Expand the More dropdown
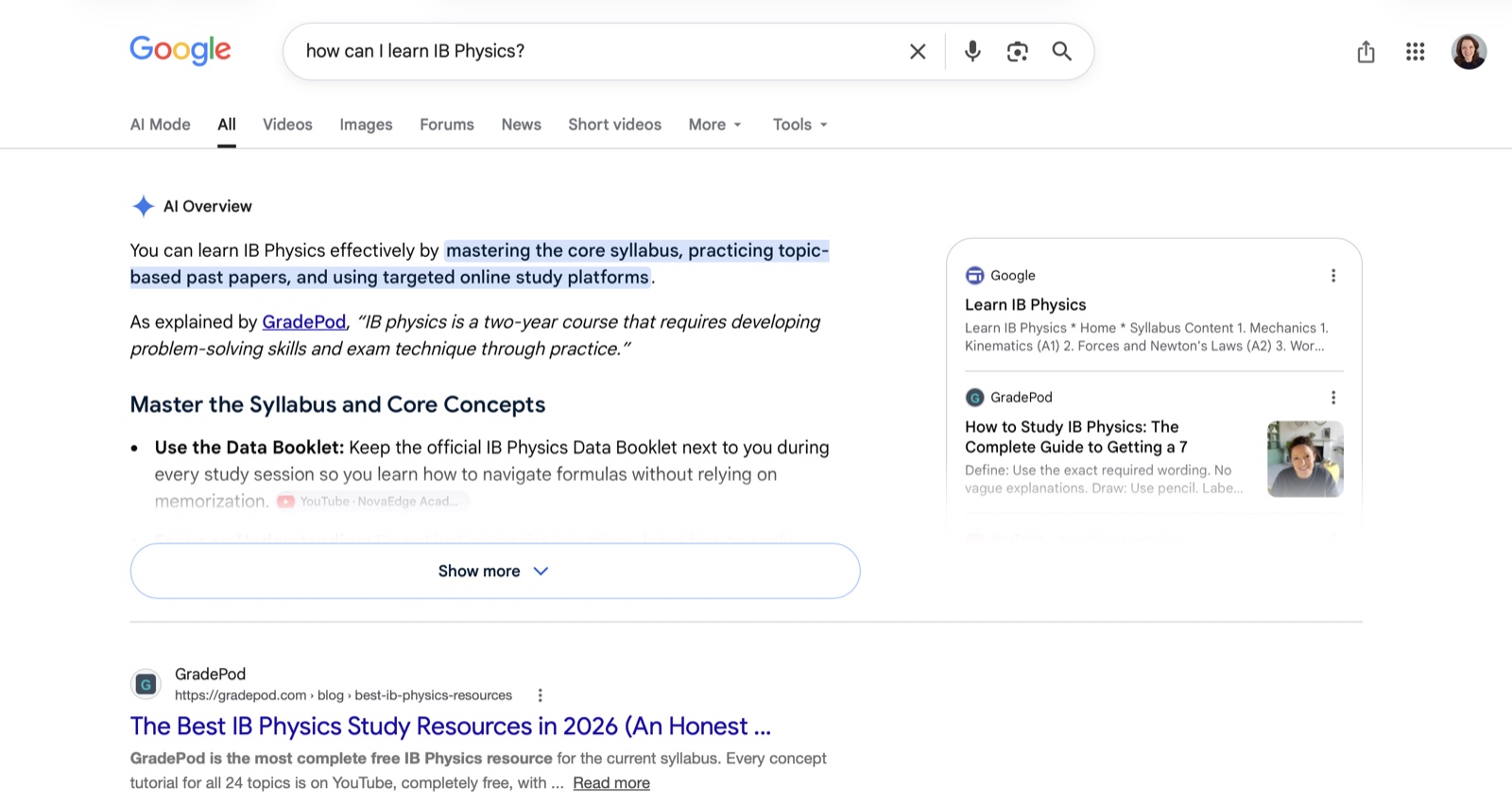 [715, 125]
